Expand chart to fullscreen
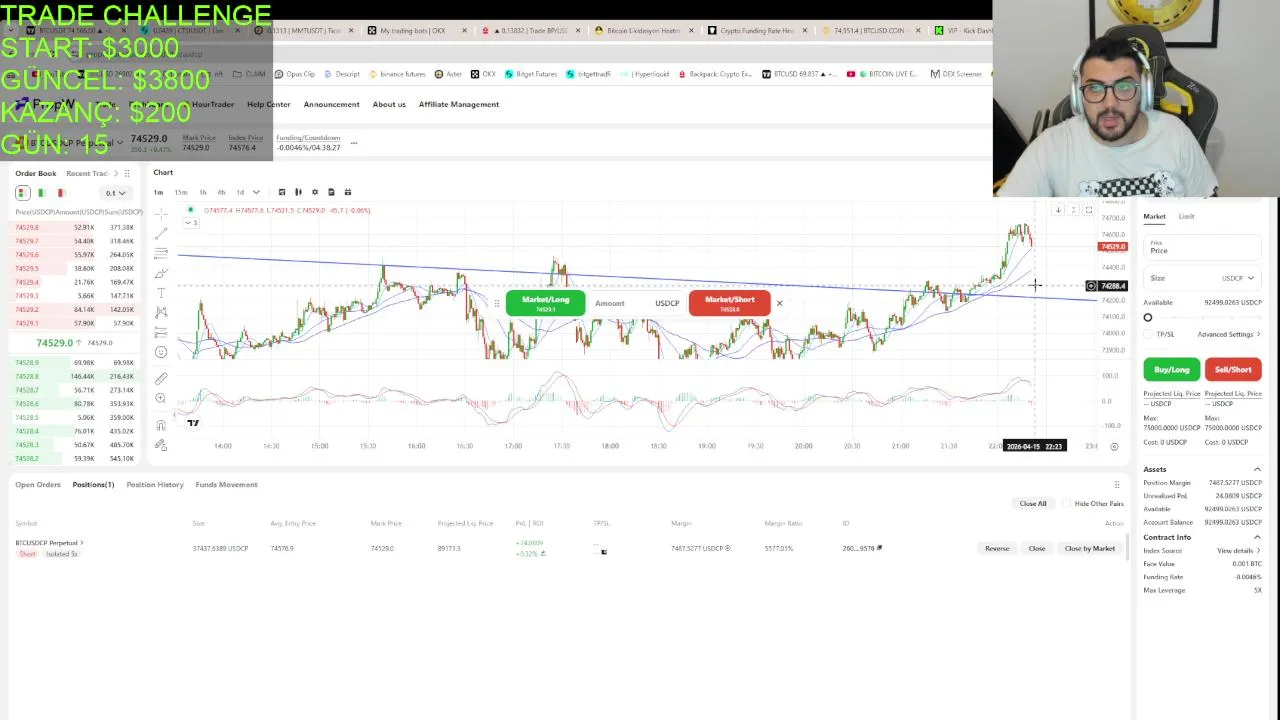 (x=1089, y=209)
